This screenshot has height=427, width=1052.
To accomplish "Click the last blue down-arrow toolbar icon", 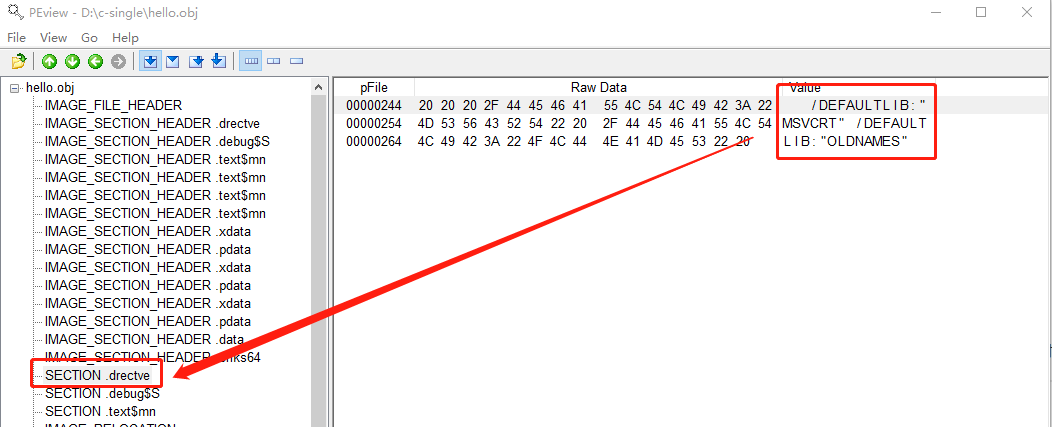I will coord(219,62).
